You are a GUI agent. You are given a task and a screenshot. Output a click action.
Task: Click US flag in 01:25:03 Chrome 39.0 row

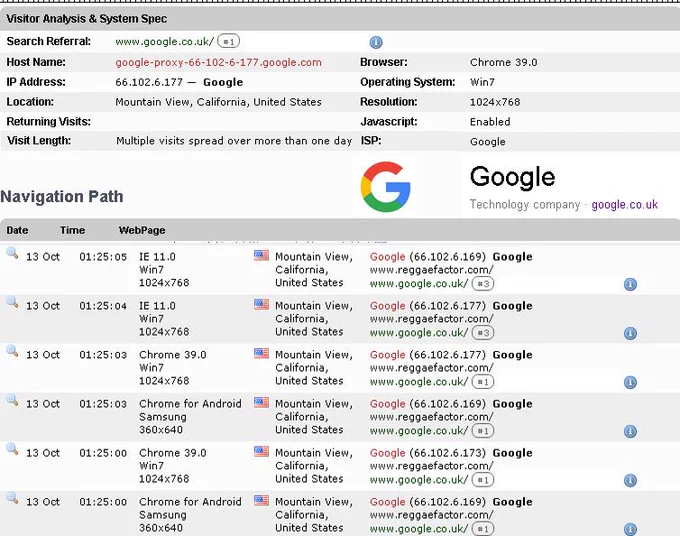[262, 353]
